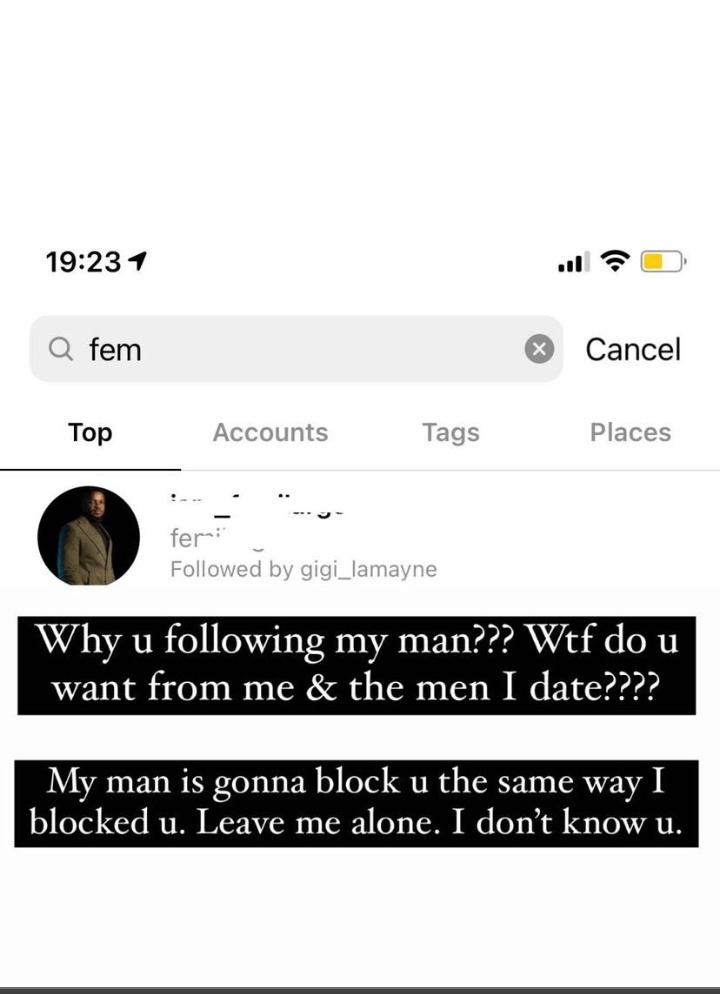
Task: Tap the location arrow beside the time
Action: click(138, 260)
